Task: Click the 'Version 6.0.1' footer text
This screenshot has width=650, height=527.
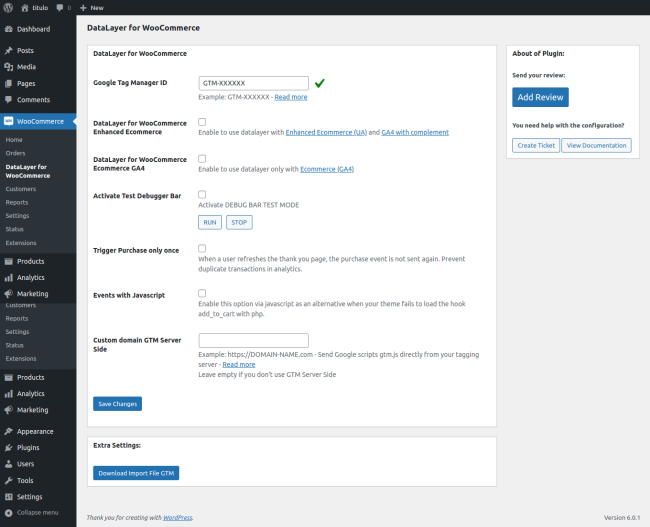Action: point(622,517)
